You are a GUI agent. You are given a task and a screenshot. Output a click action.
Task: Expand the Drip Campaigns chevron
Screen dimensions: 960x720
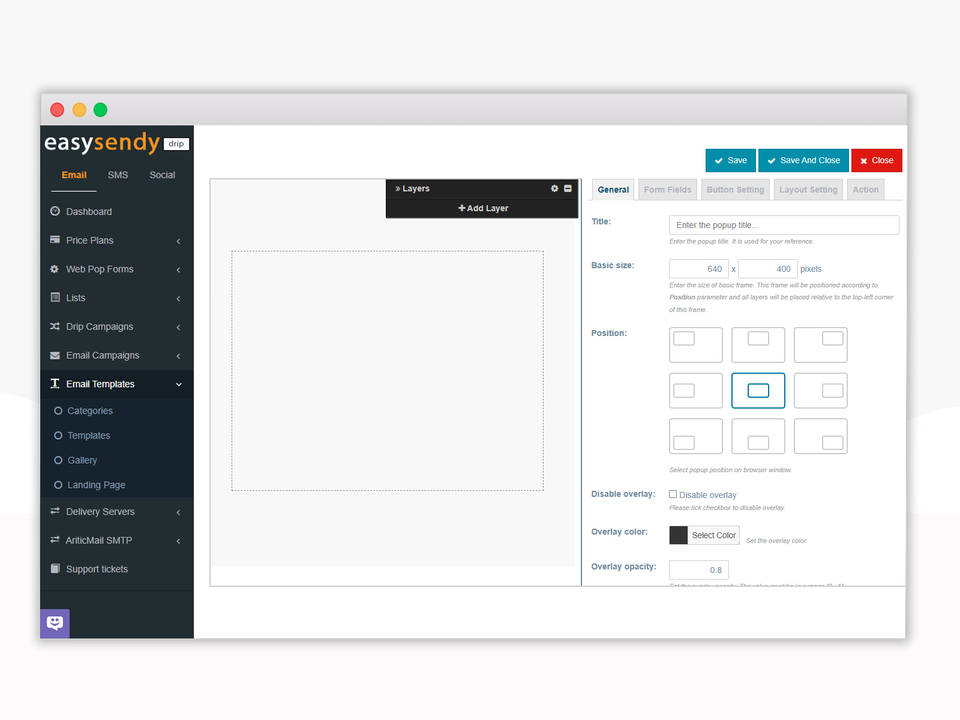click(179, 328)
